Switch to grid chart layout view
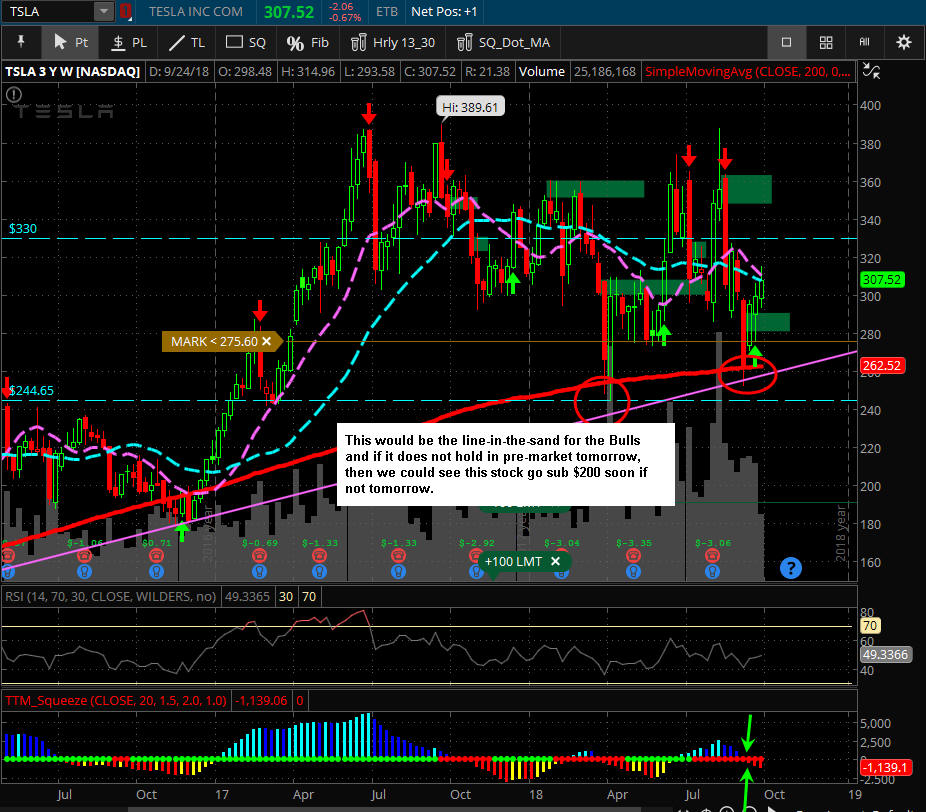 click(826, 43)
